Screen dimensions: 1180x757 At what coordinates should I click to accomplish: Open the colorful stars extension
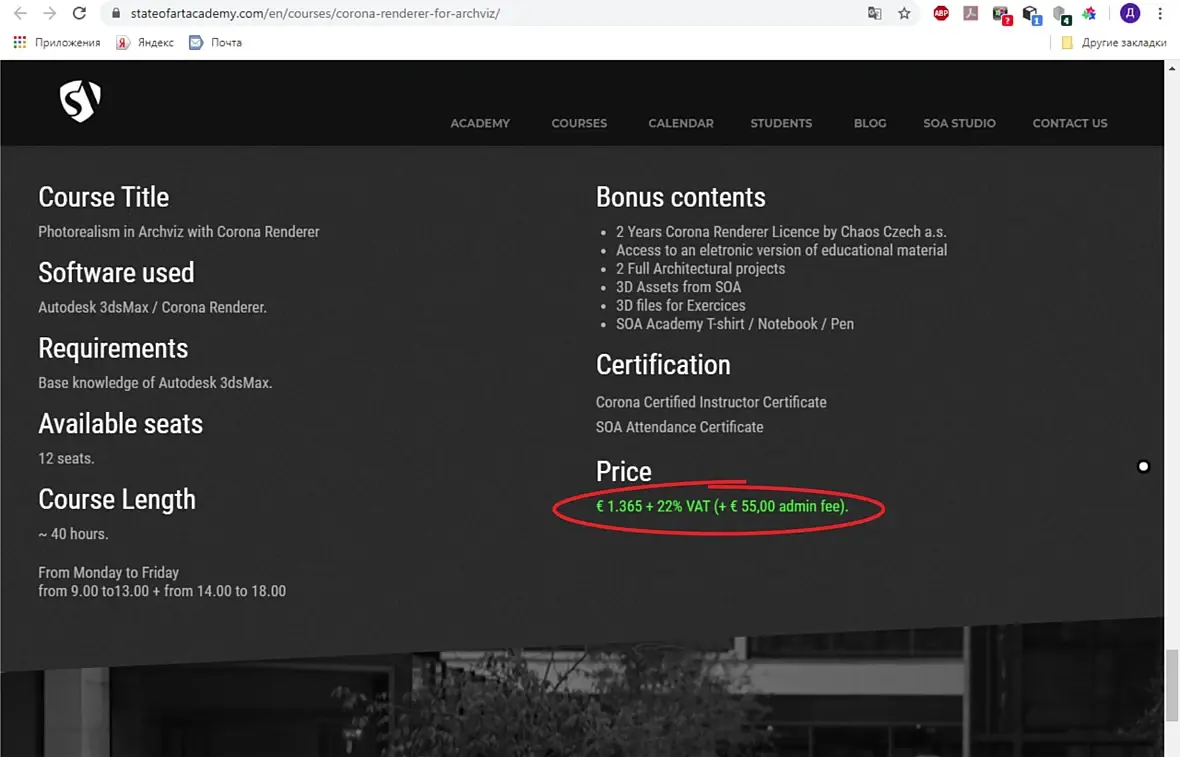click(x=1089, y=14)
